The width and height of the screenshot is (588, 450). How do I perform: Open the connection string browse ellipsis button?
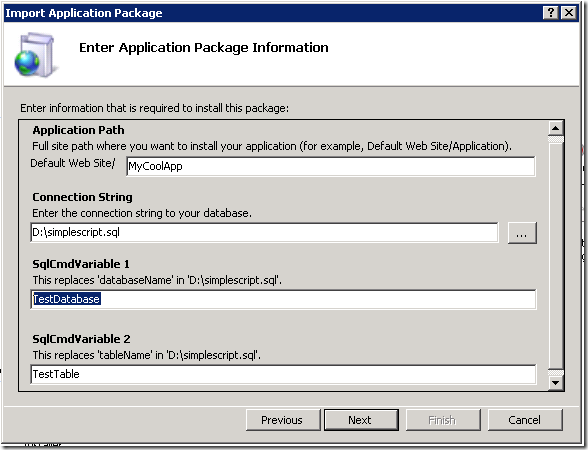[522, 233]
